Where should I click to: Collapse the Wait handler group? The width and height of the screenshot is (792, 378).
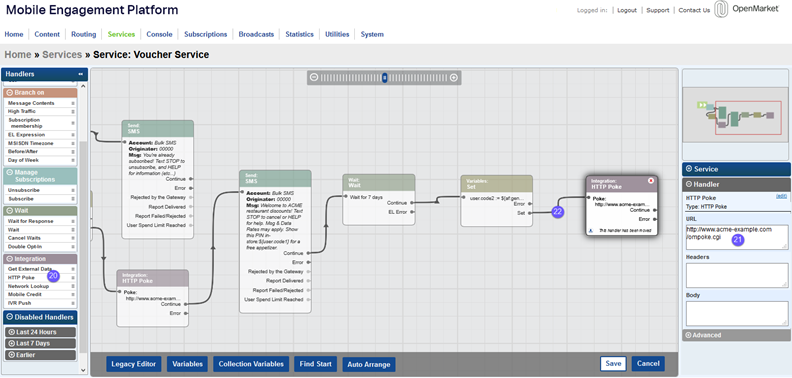(10, 210)
